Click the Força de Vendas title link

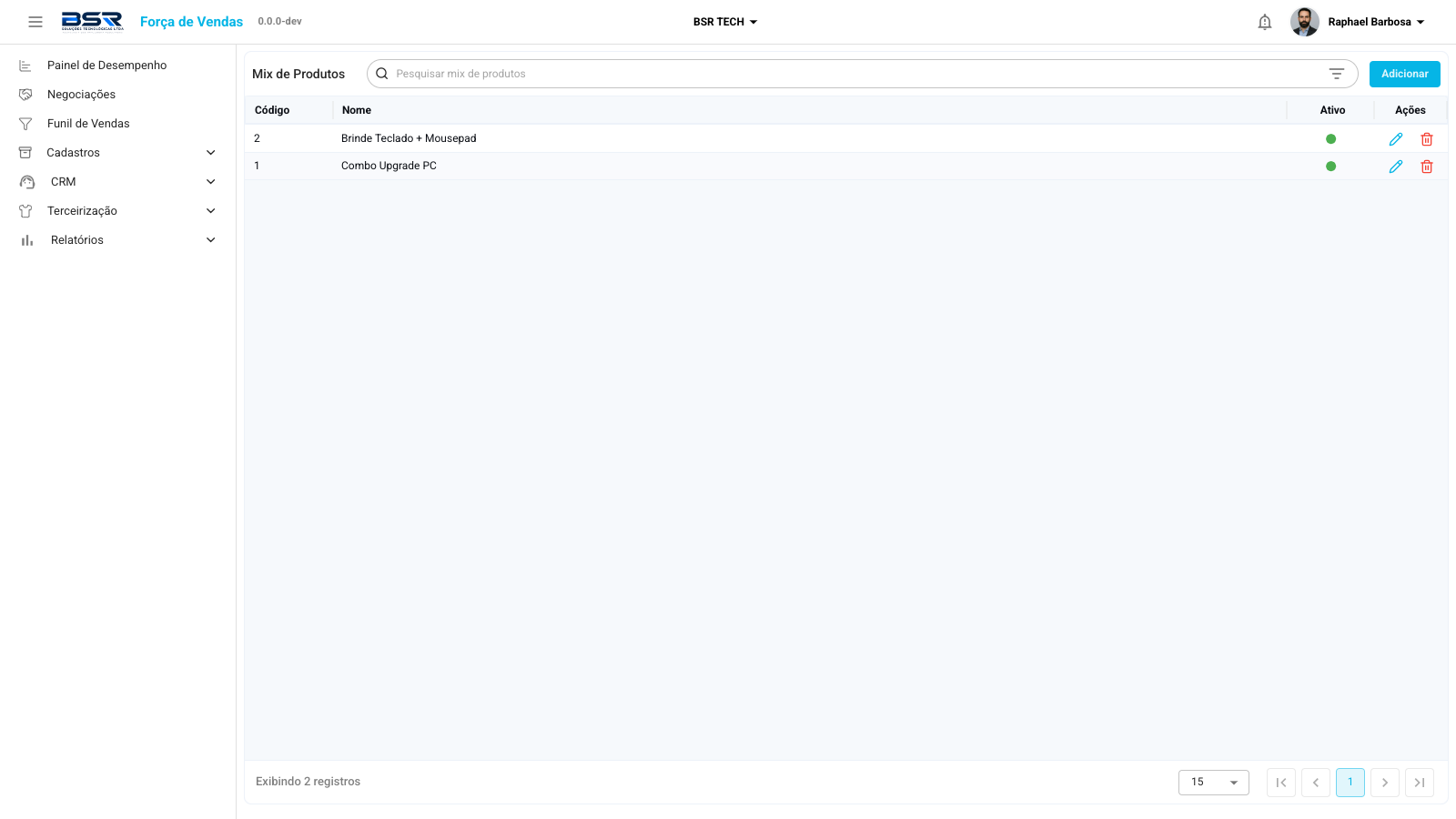(x=191, y=22)
